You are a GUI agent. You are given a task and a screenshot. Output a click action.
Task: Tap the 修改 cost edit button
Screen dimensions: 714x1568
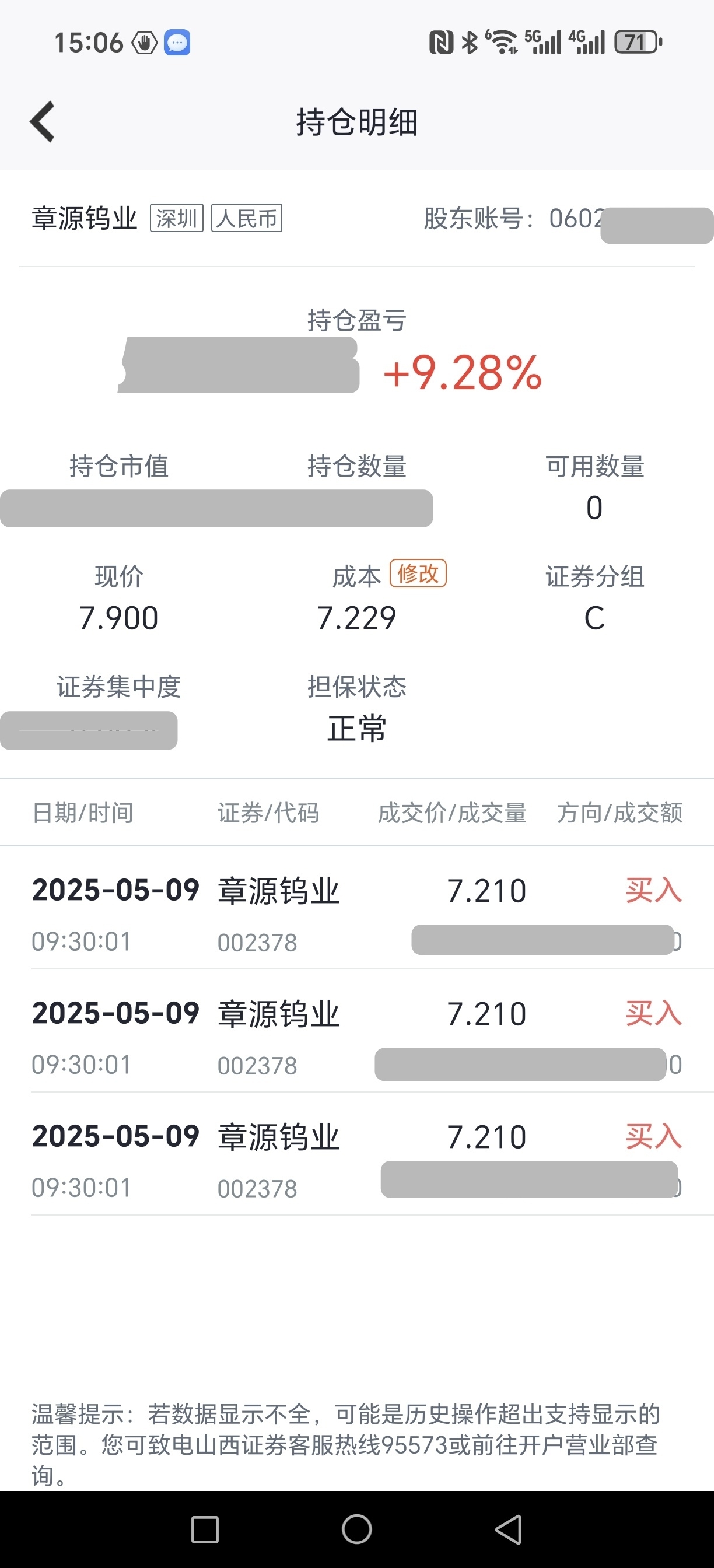pyautogui.click(x=418, y=573)
